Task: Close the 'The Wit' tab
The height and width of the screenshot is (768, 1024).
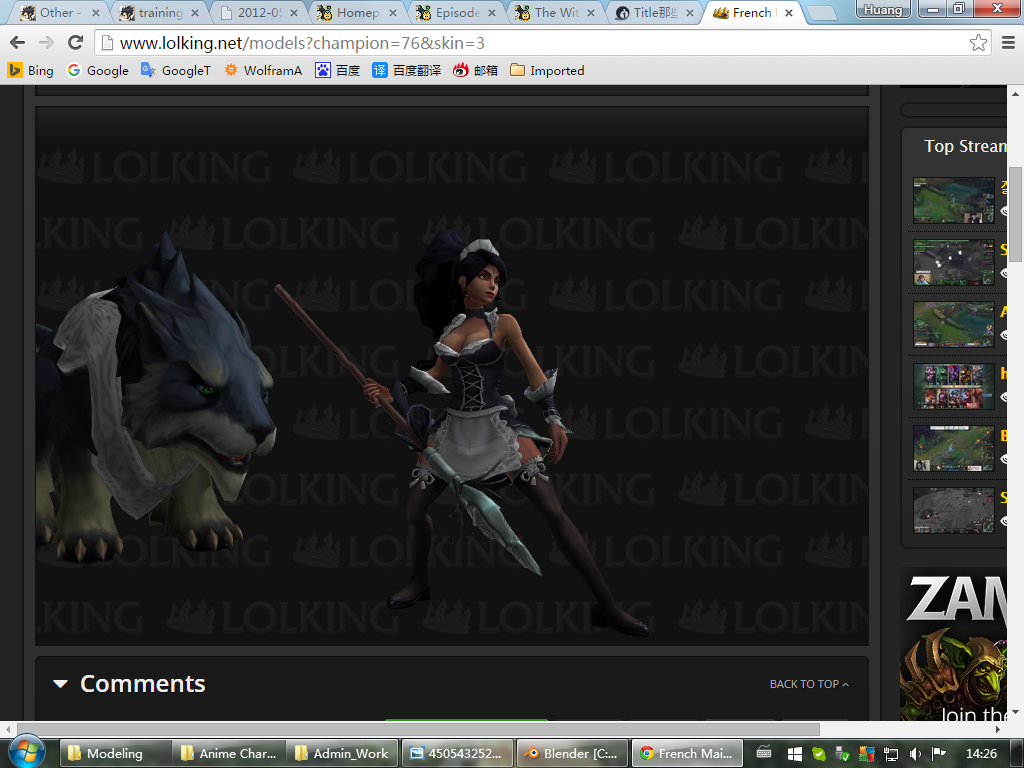Action: click(x=591, y=12)
